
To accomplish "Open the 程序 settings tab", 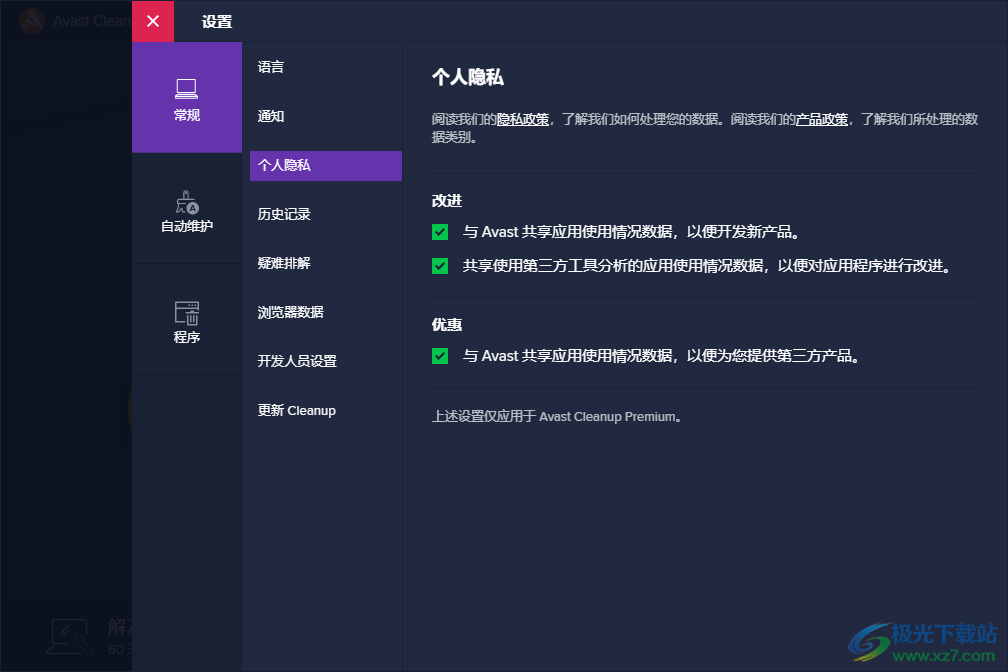I will (x=187, y=320).
